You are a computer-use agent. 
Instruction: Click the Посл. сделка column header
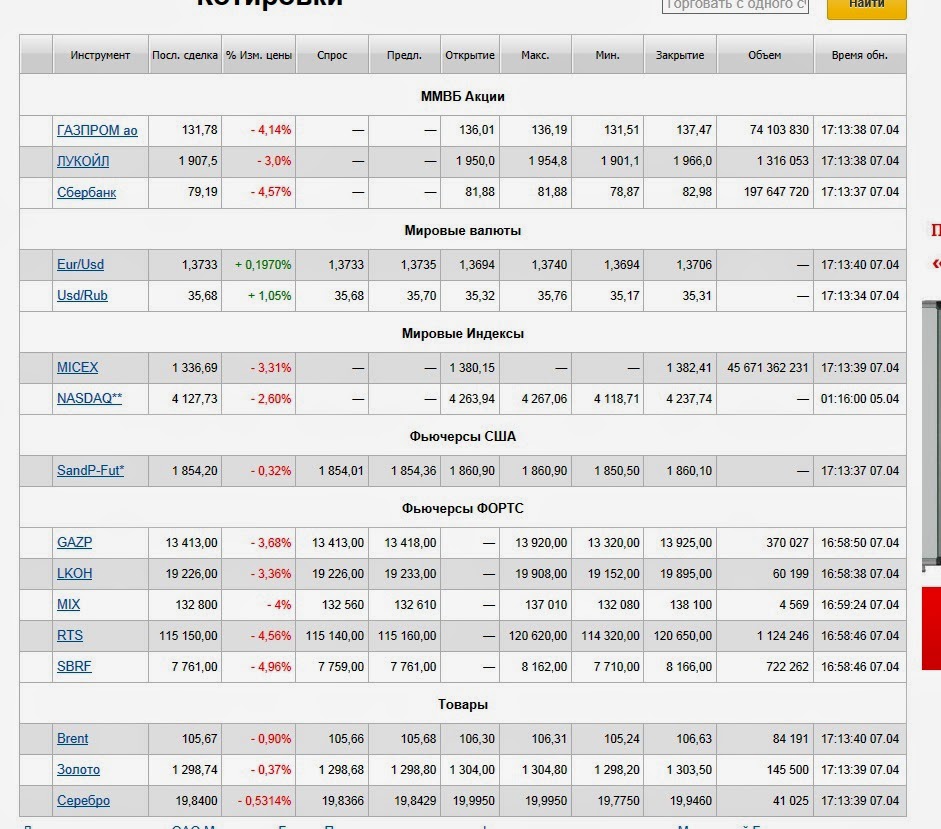pos(185,55)
